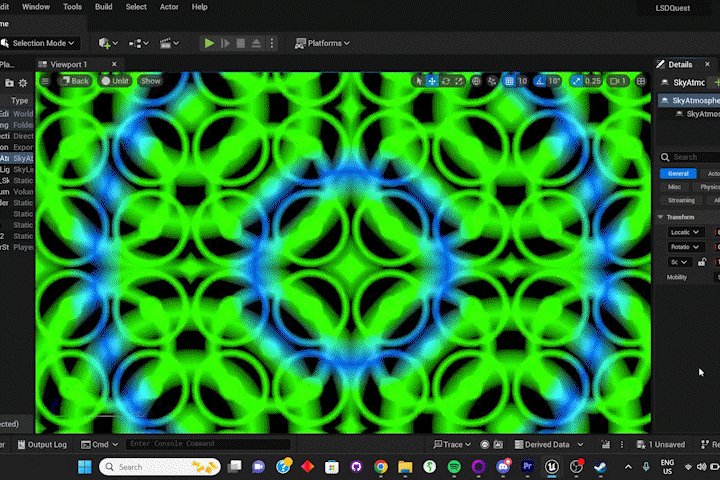720x480 pixels.
Task: Open File Explorer from taskbar
Action: (405, 467)
